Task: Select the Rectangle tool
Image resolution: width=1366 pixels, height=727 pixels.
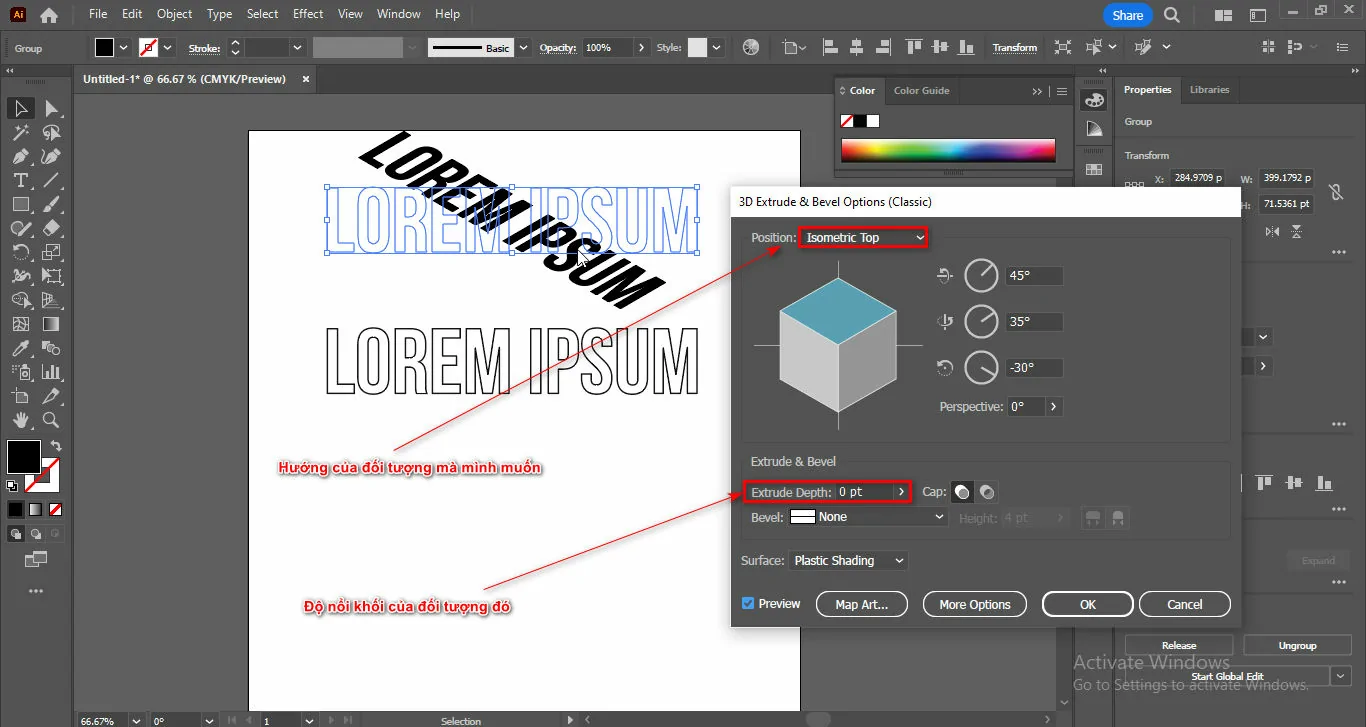Action: point(20,204)
